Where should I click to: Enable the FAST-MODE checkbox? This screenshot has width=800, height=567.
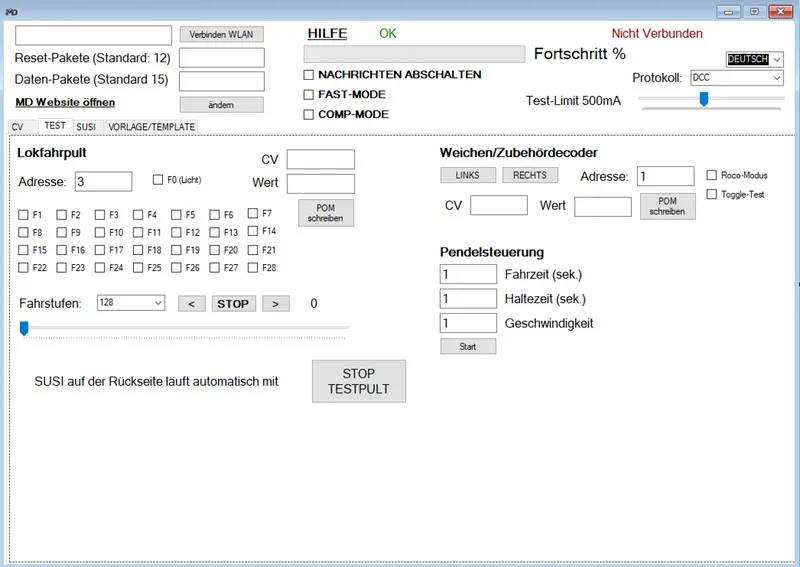pos(309,95)
